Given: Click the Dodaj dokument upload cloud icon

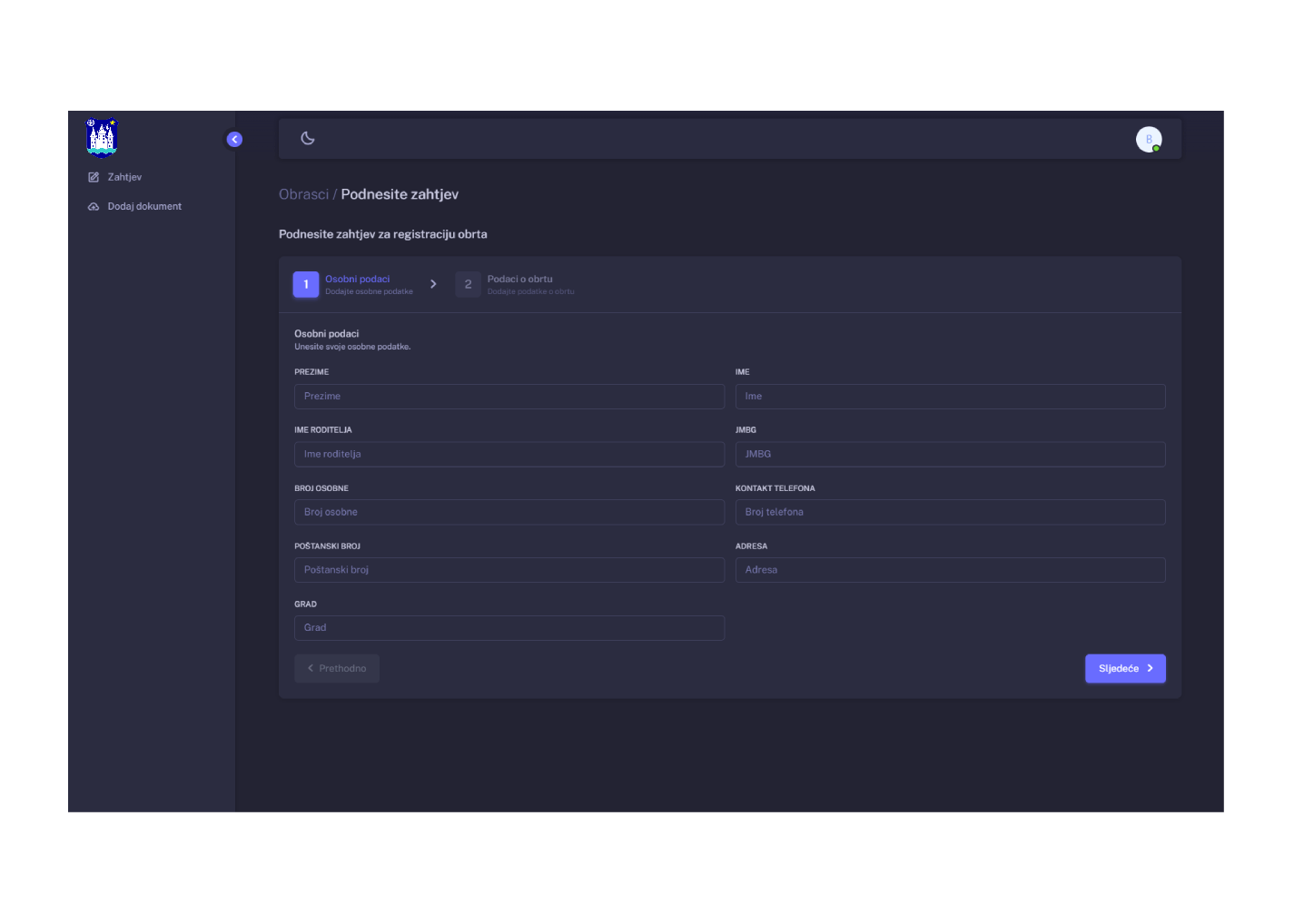Looking at the screenshot, I should coord(94,206).
